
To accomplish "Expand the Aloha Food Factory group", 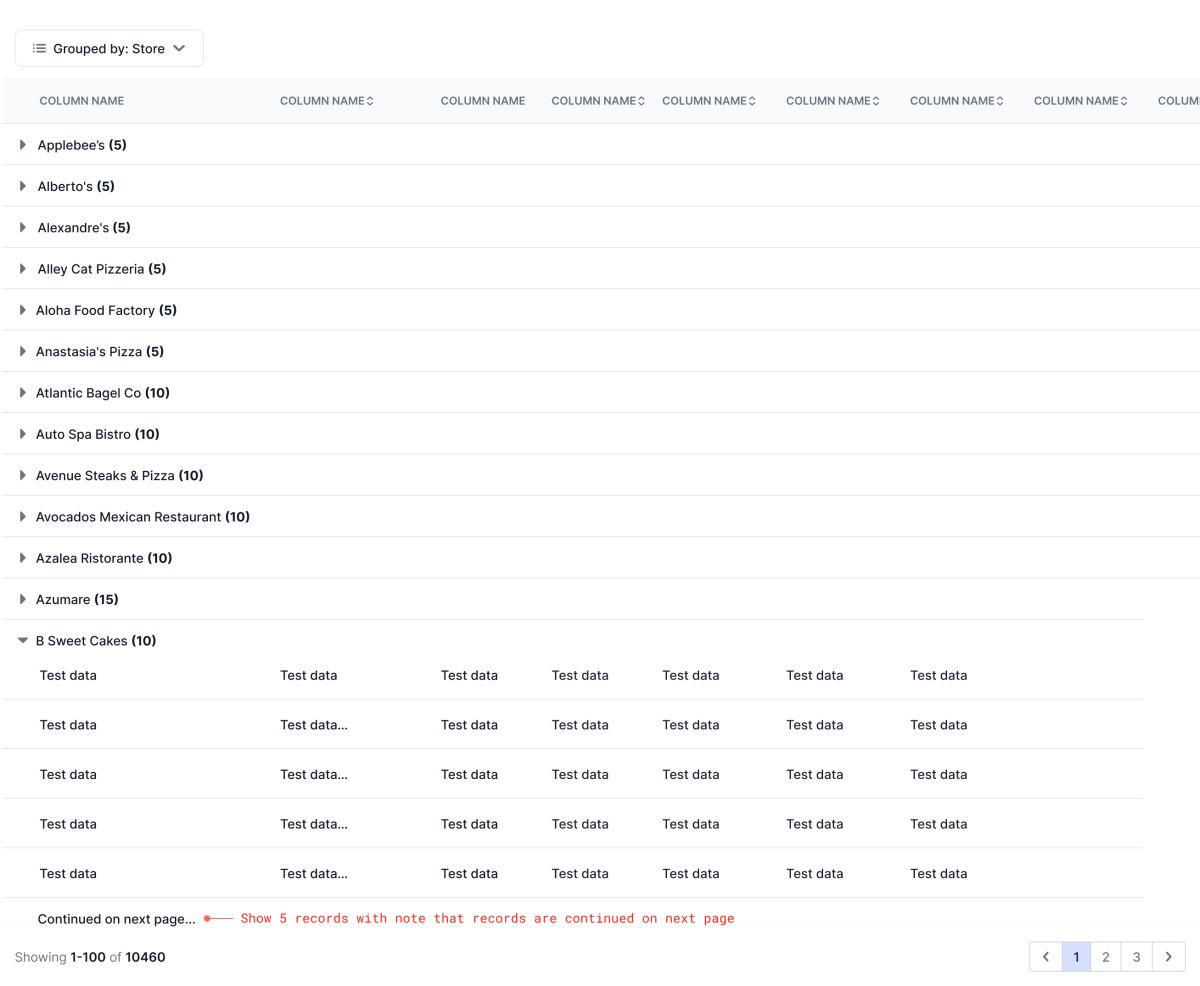I will click(22, 310).
